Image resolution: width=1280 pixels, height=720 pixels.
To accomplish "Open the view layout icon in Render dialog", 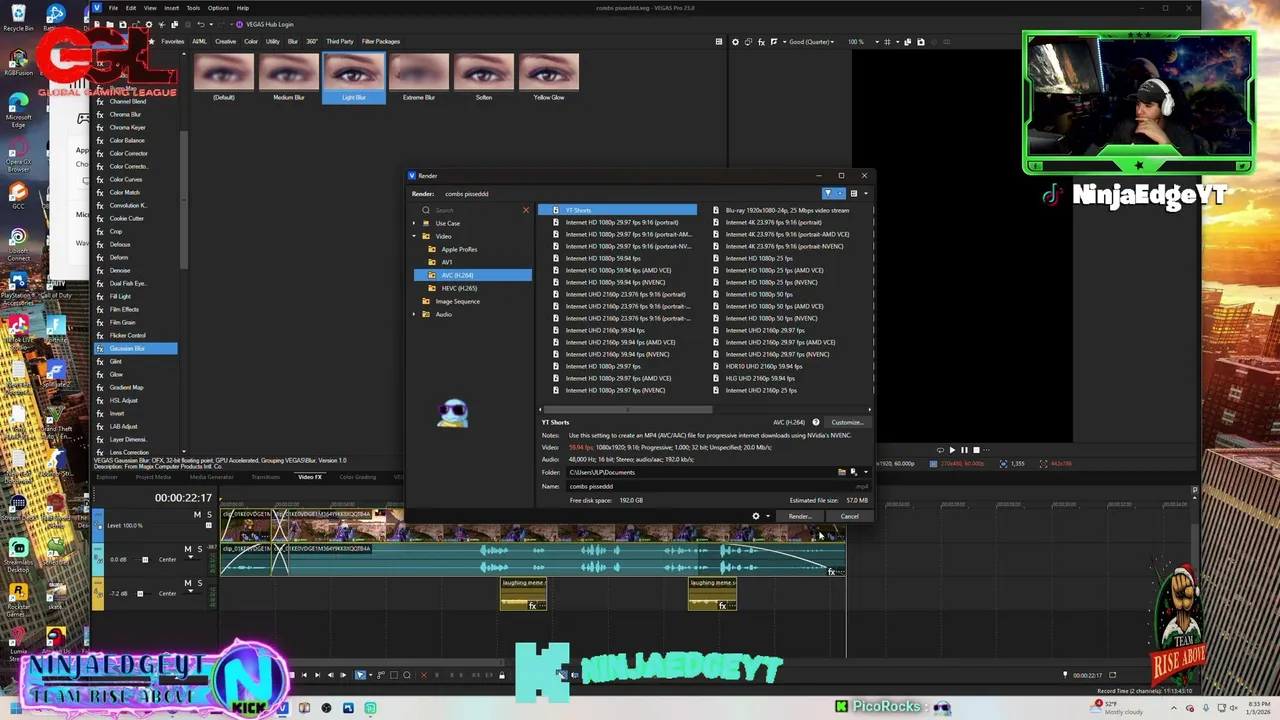I will click(853, 193).
